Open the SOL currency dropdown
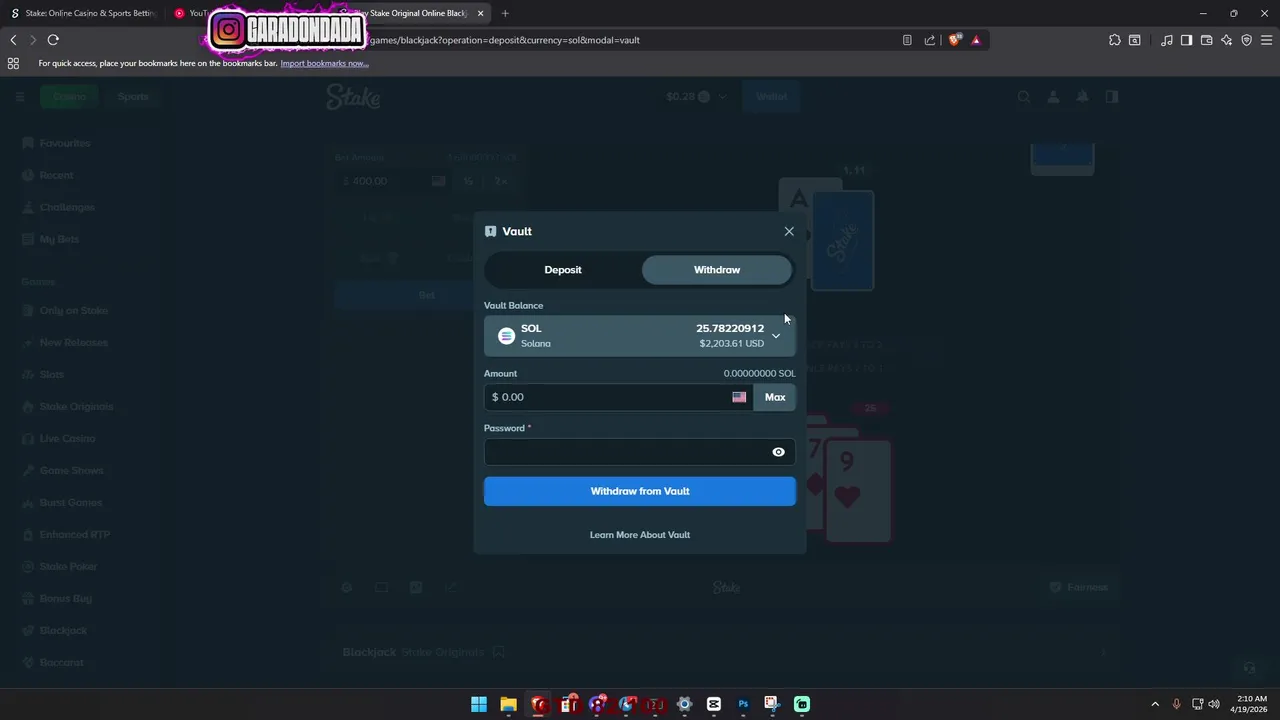Image resolution: width=1280 pixels, height=720 pixels. click(640, 336)
